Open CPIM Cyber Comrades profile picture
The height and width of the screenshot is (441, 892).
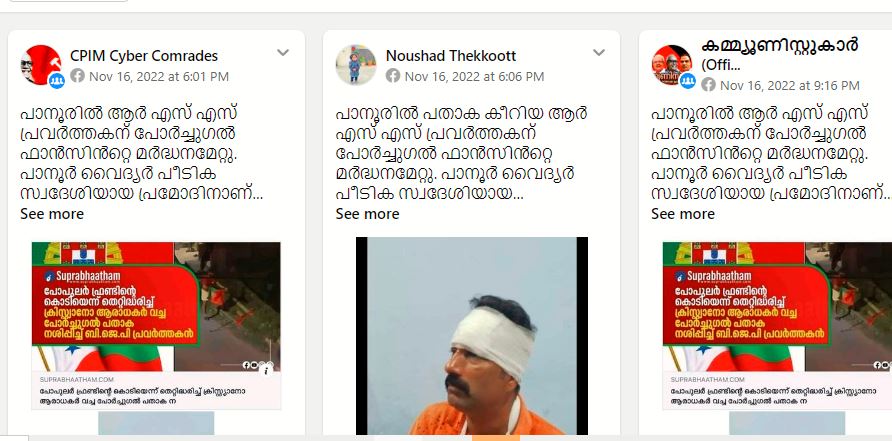(40, 65)
